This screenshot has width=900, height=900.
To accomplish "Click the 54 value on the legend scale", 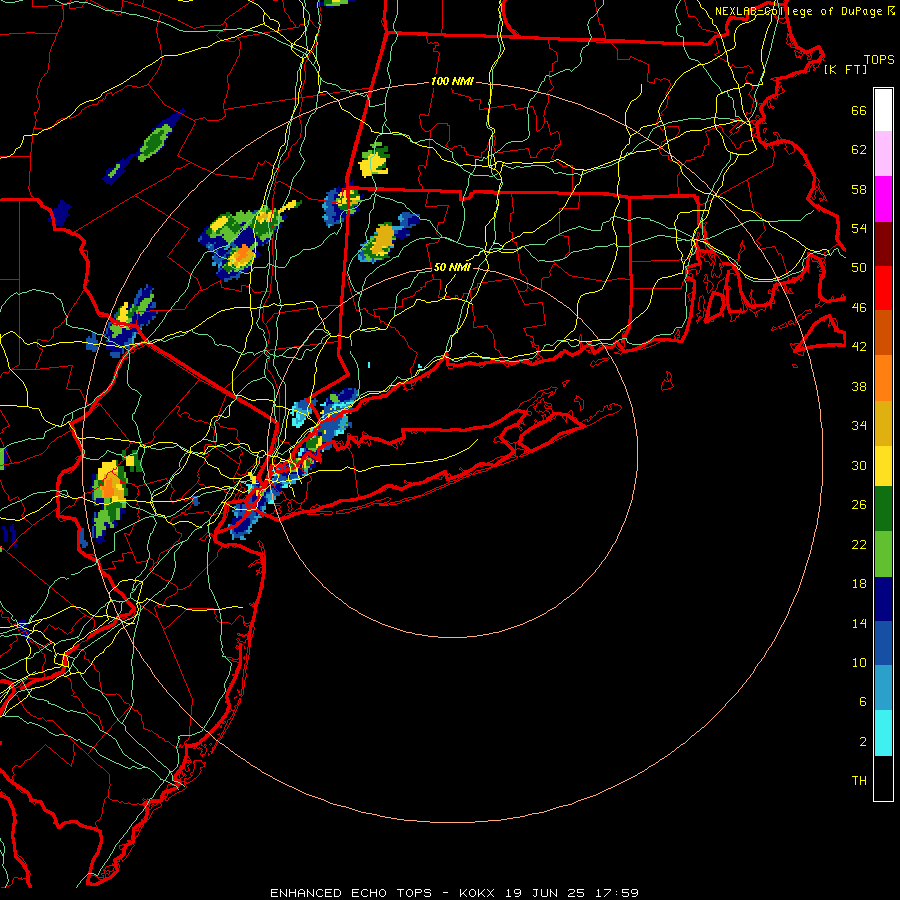I will [859, 228].
